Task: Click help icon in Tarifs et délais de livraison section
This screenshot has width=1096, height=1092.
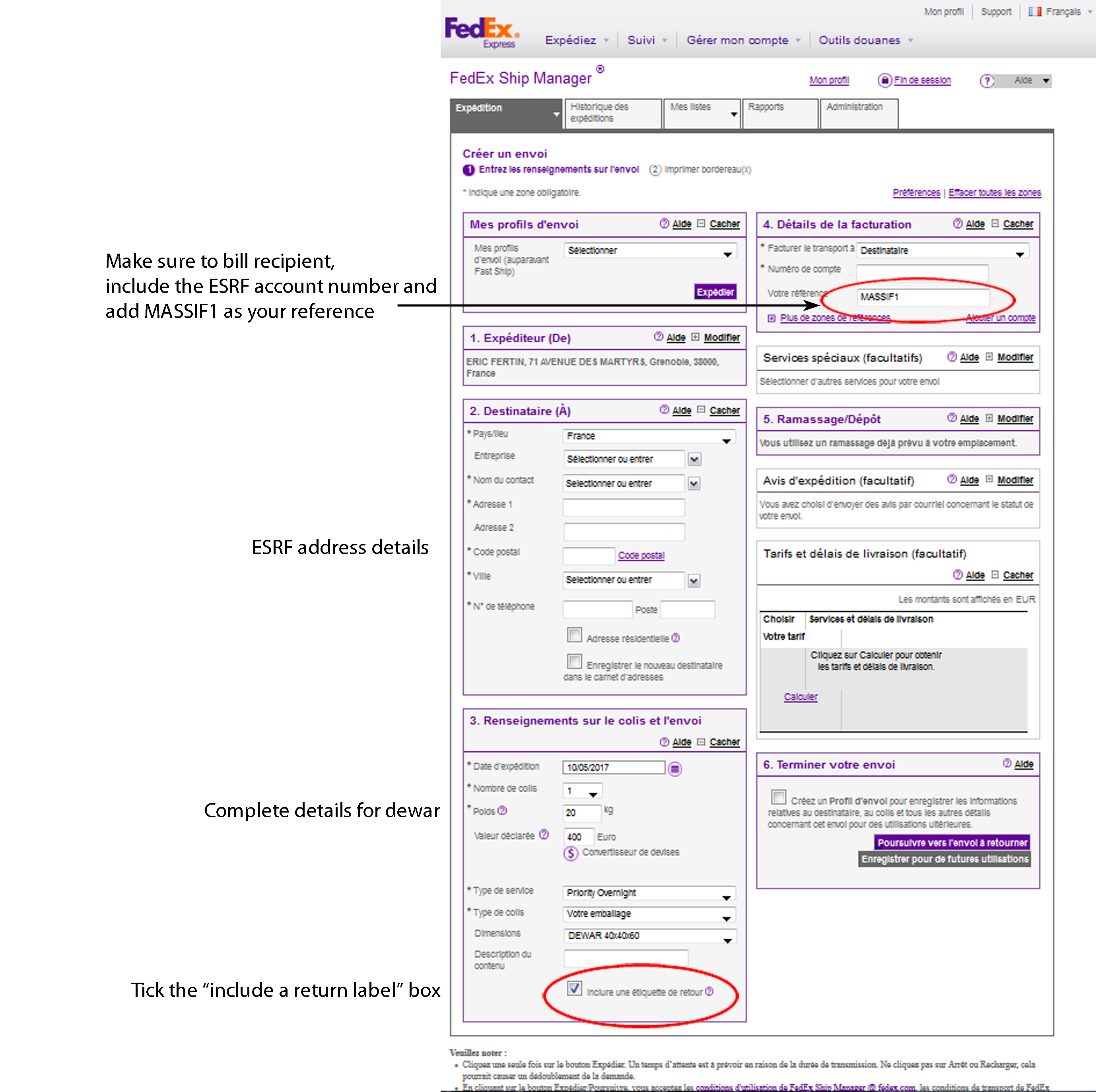Action: [x=958, y=574]
